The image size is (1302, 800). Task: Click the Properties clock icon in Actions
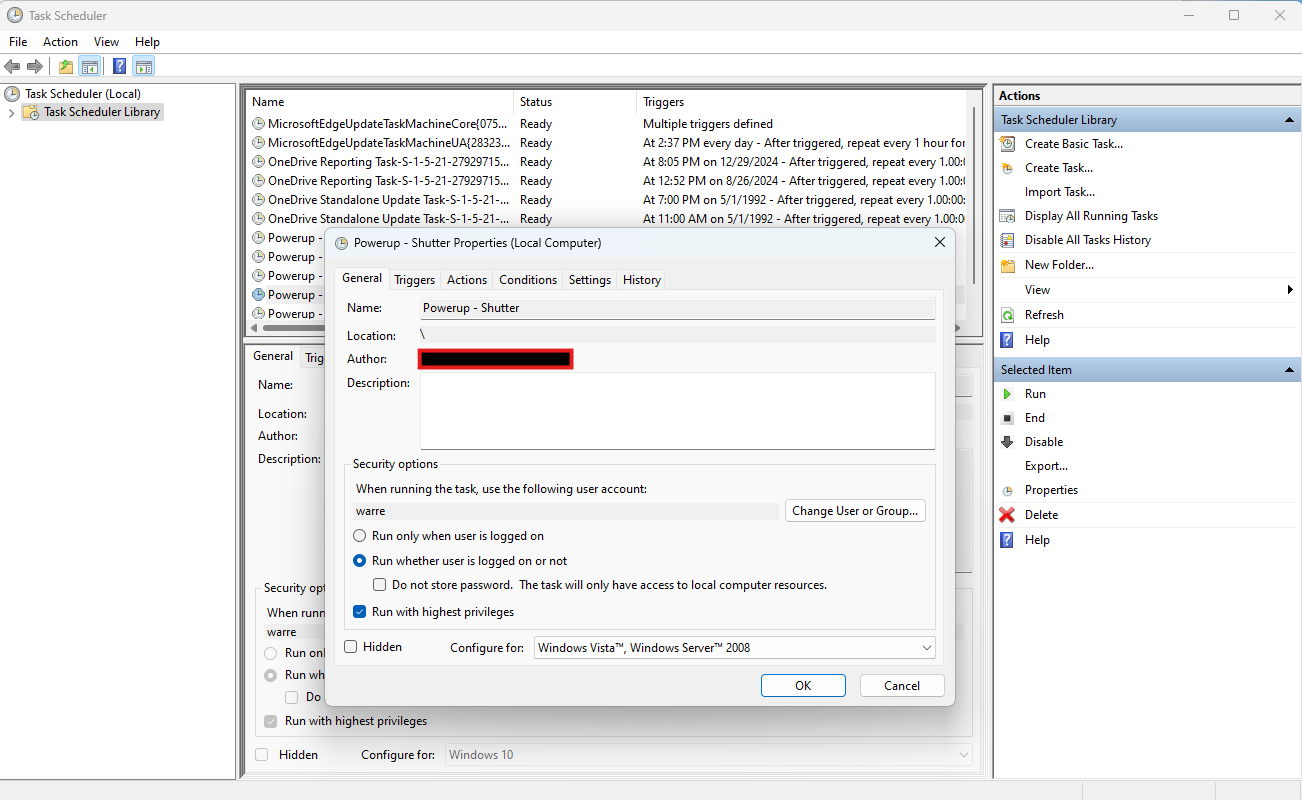(x=1007, y=490)
